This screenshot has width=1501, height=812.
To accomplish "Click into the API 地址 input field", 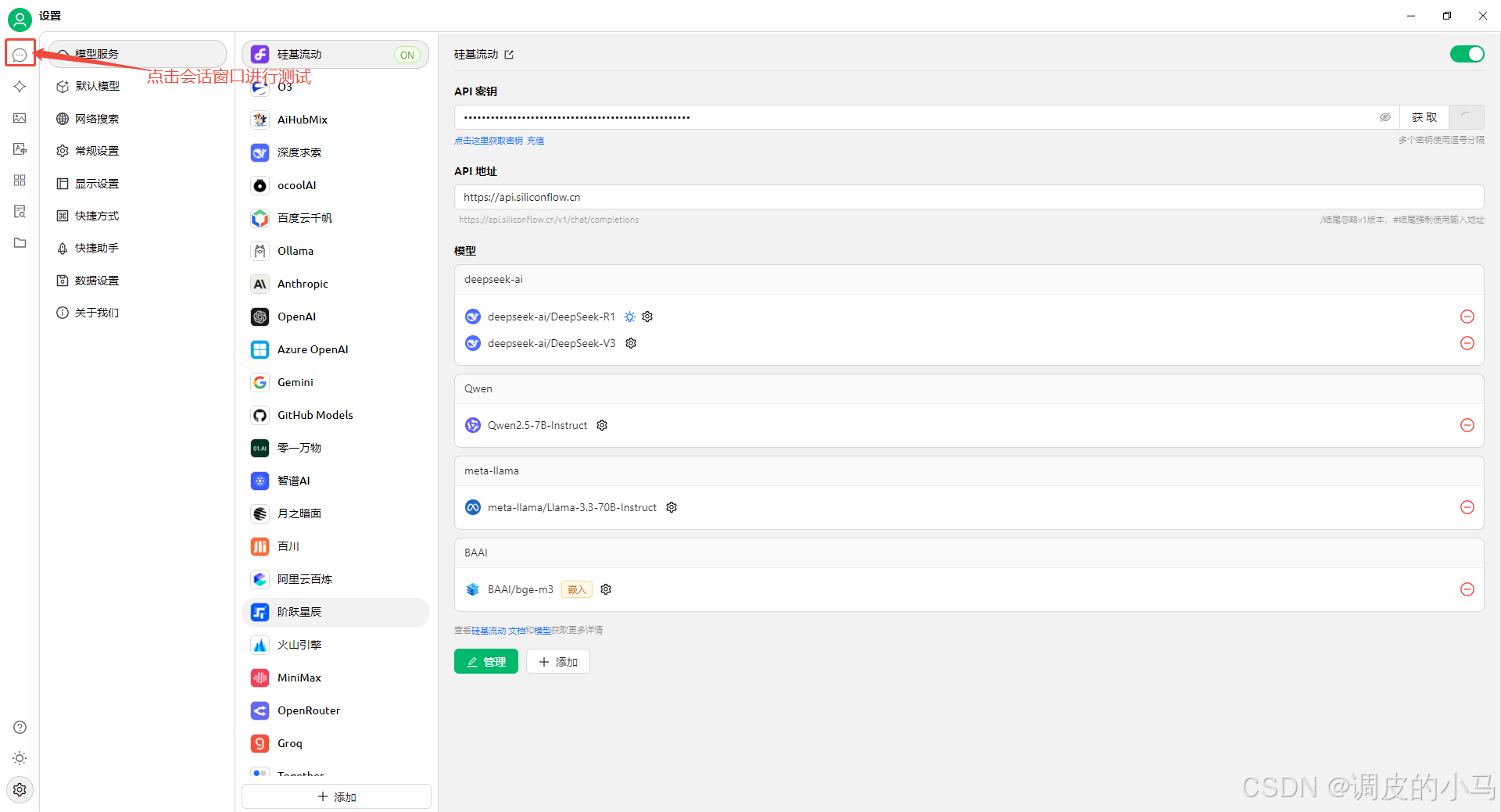I will 969,197.
